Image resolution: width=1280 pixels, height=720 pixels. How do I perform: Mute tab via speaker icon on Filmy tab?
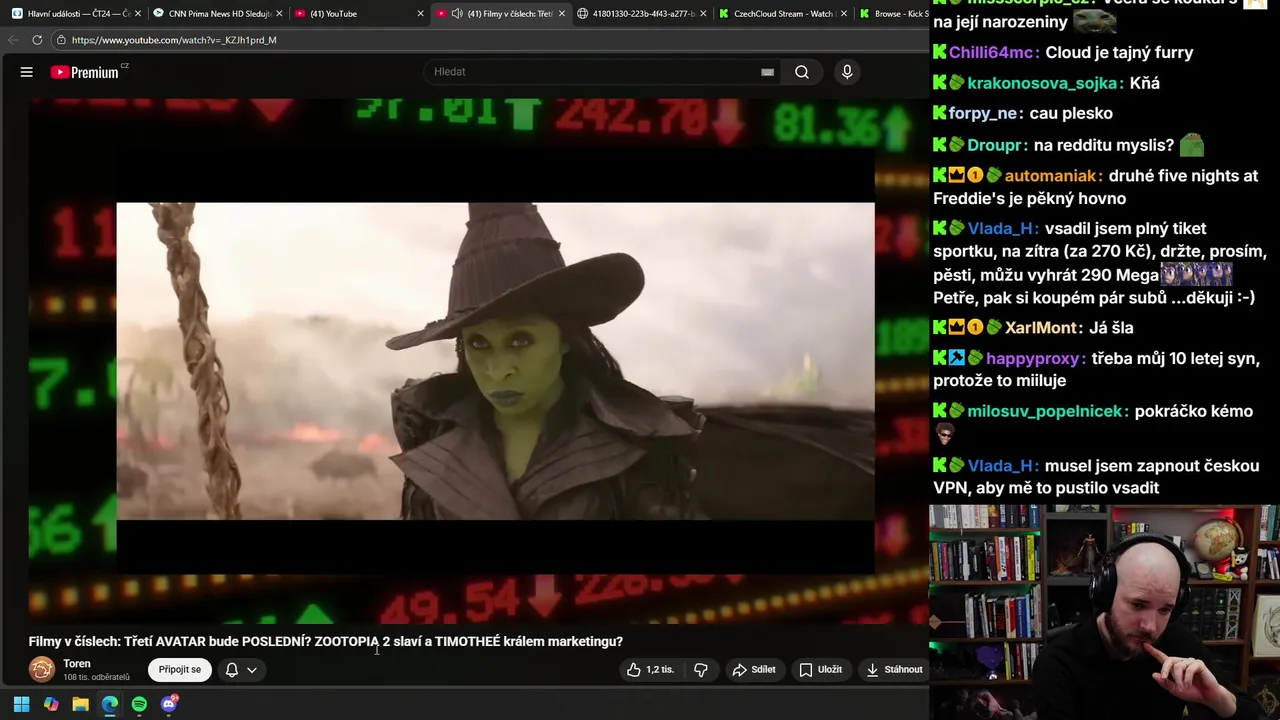(x=457, y=14)
